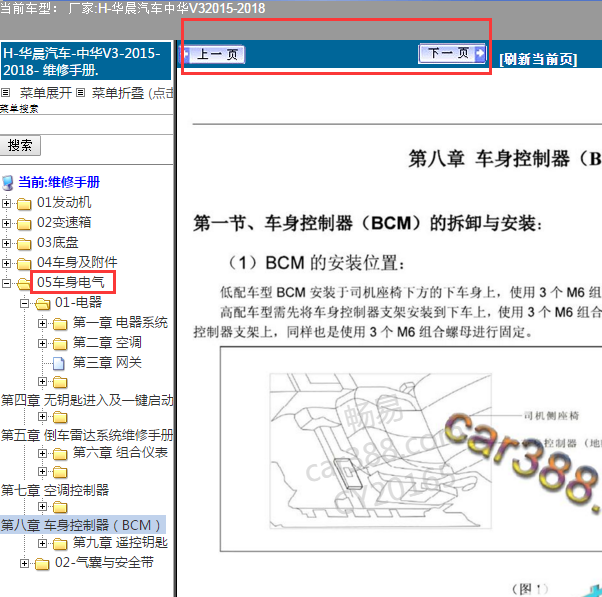Select the 01发动机 tree label
The image size is (602, 597).
point(64,202)
